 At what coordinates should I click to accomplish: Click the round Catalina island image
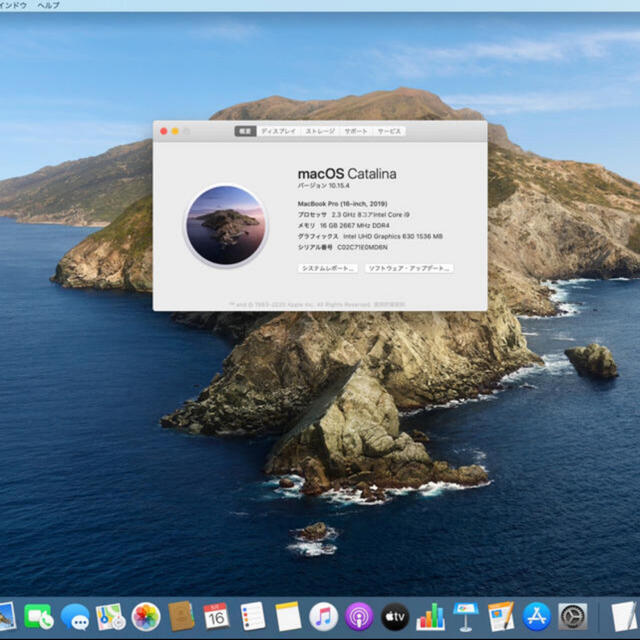(x=226, y=225)
